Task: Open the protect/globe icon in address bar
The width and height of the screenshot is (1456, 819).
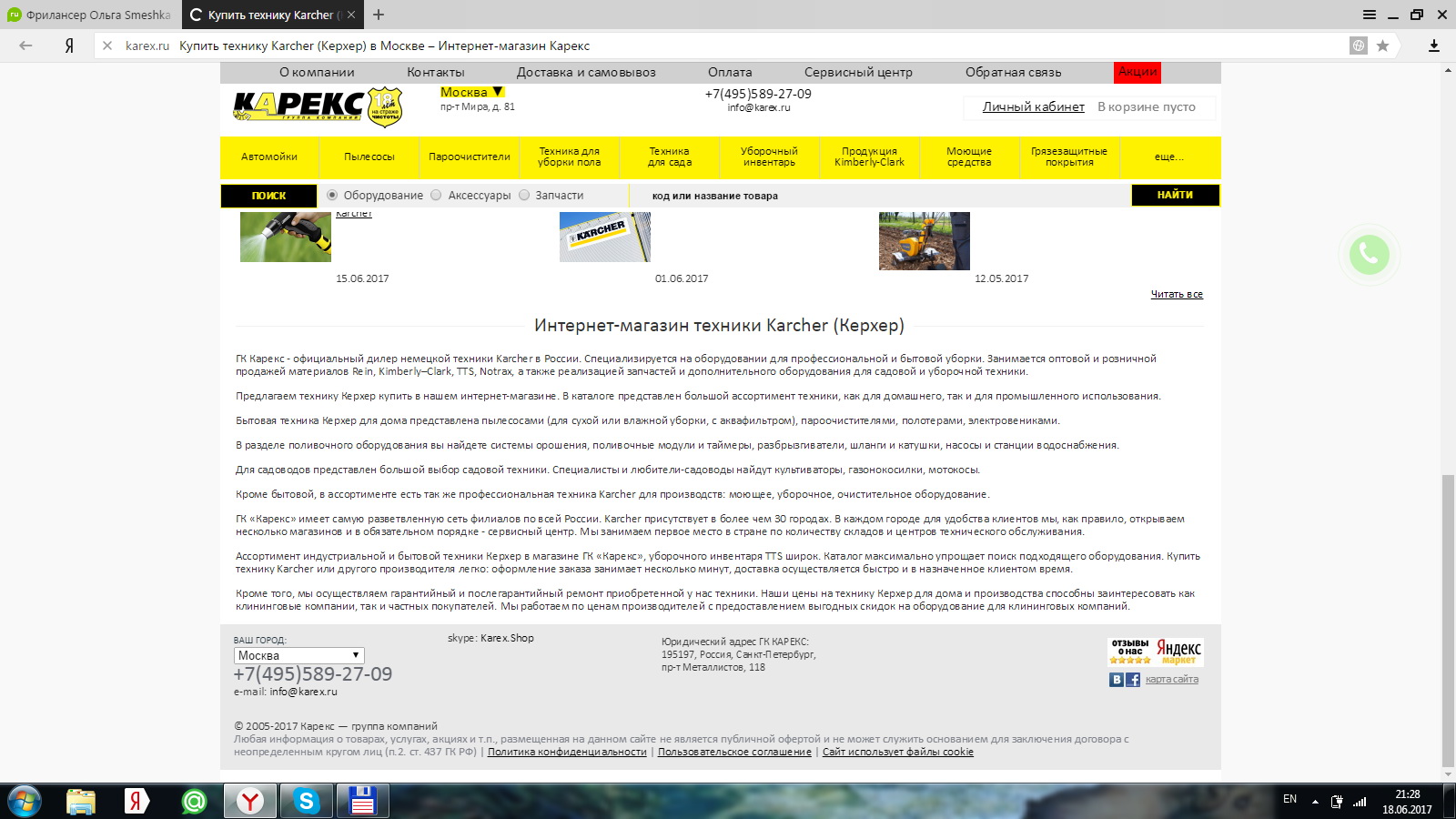Action: coord(1358,45)
